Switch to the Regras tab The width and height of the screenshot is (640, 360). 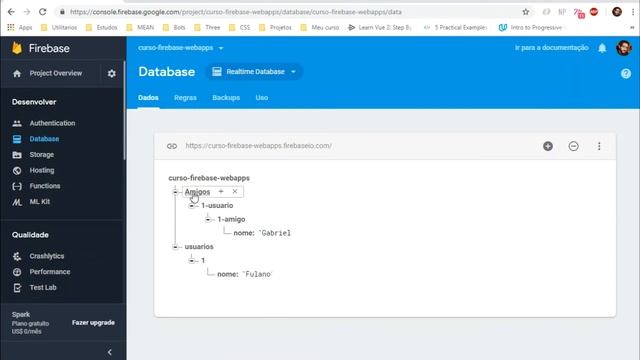click(185, 98)
